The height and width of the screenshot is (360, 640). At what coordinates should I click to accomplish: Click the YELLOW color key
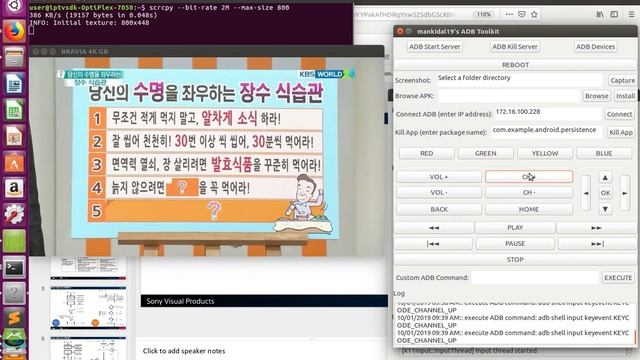[x=544, y=153]
